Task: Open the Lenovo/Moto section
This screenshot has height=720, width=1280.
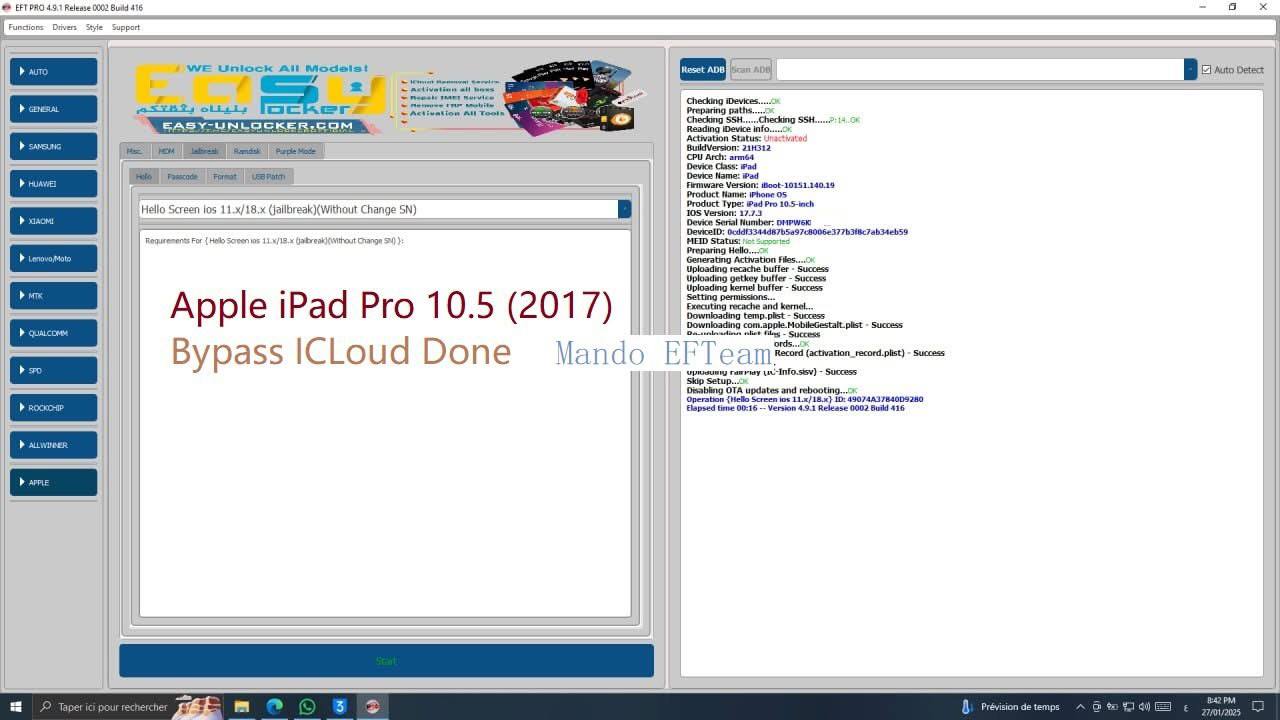Action: point(53,258)
